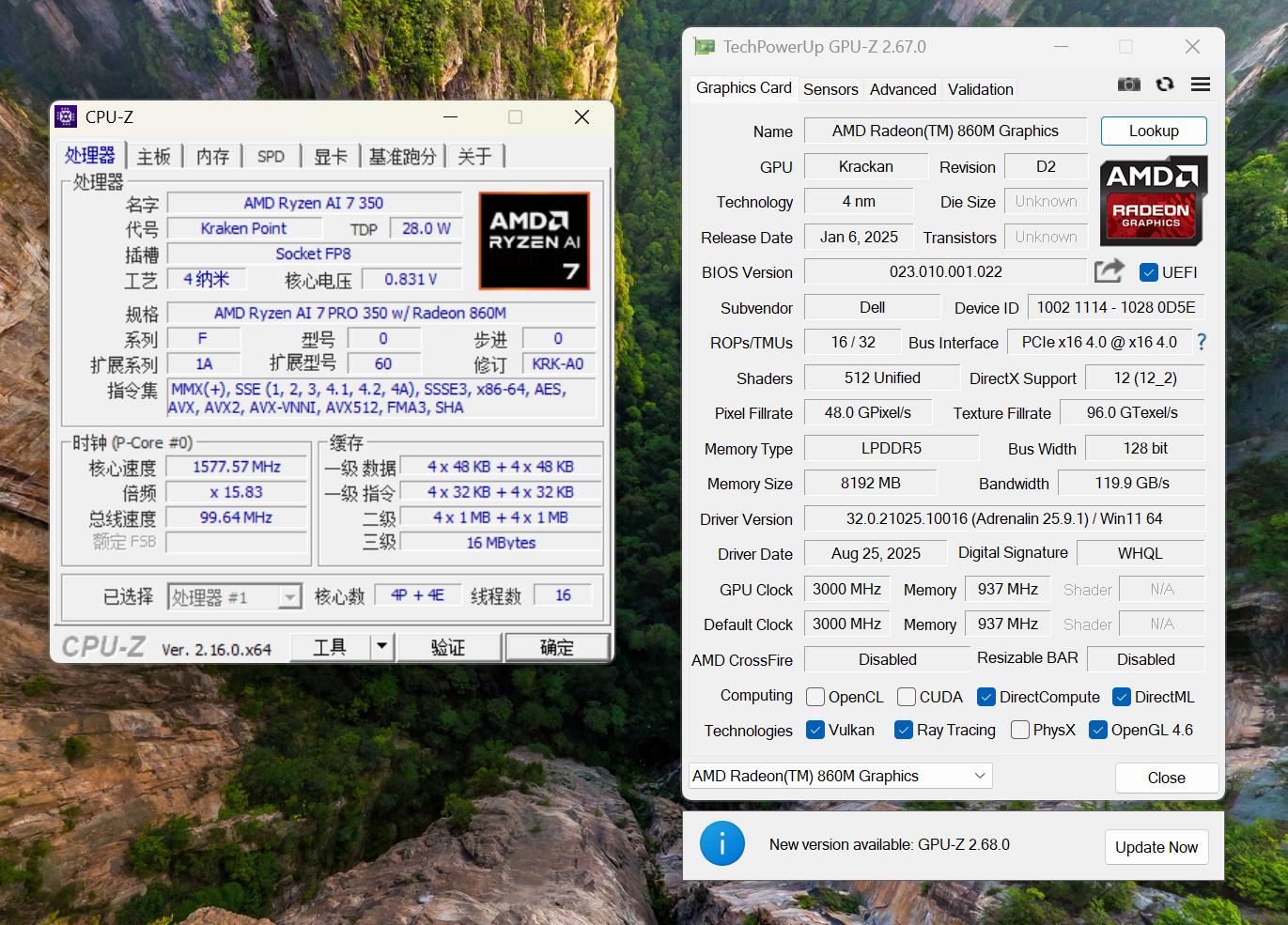This screenshot has height=925, width=1288.
Task: Click the GPU-Z refresh icon
Action: click(1165, 85)
